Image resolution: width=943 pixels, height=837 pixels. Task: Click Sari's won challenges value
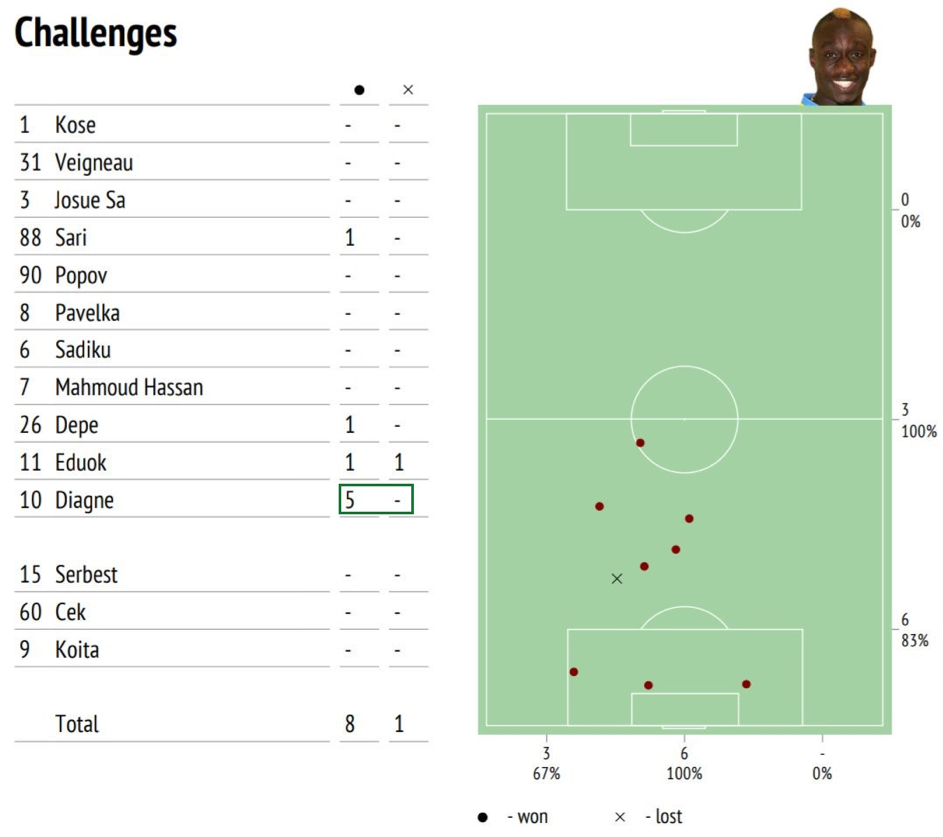(x=349, y=238)
